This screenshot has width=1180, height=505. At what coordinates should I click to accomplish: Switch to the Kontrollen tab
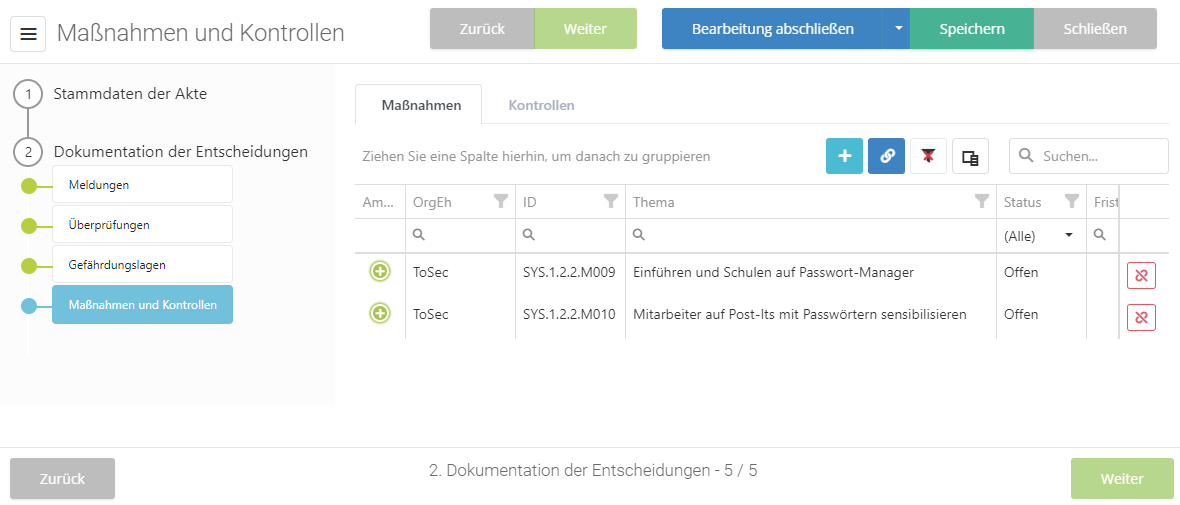click(541, 105)
